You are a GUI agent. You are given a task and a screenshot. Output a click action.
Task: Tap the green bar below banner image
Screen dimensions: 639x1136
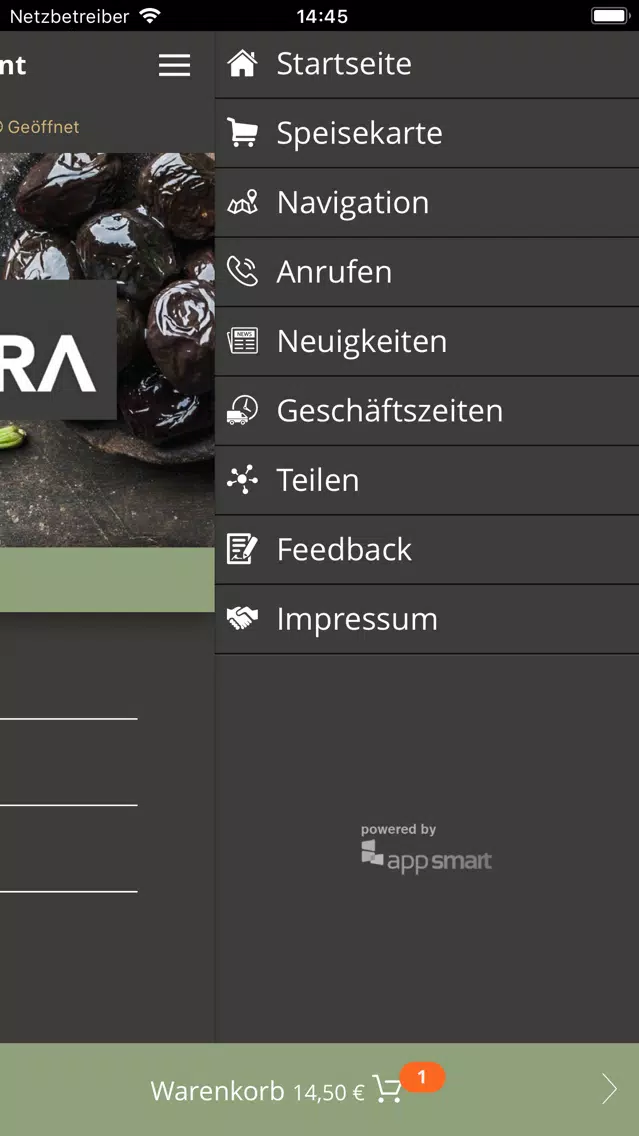click(x=107, y=580)
